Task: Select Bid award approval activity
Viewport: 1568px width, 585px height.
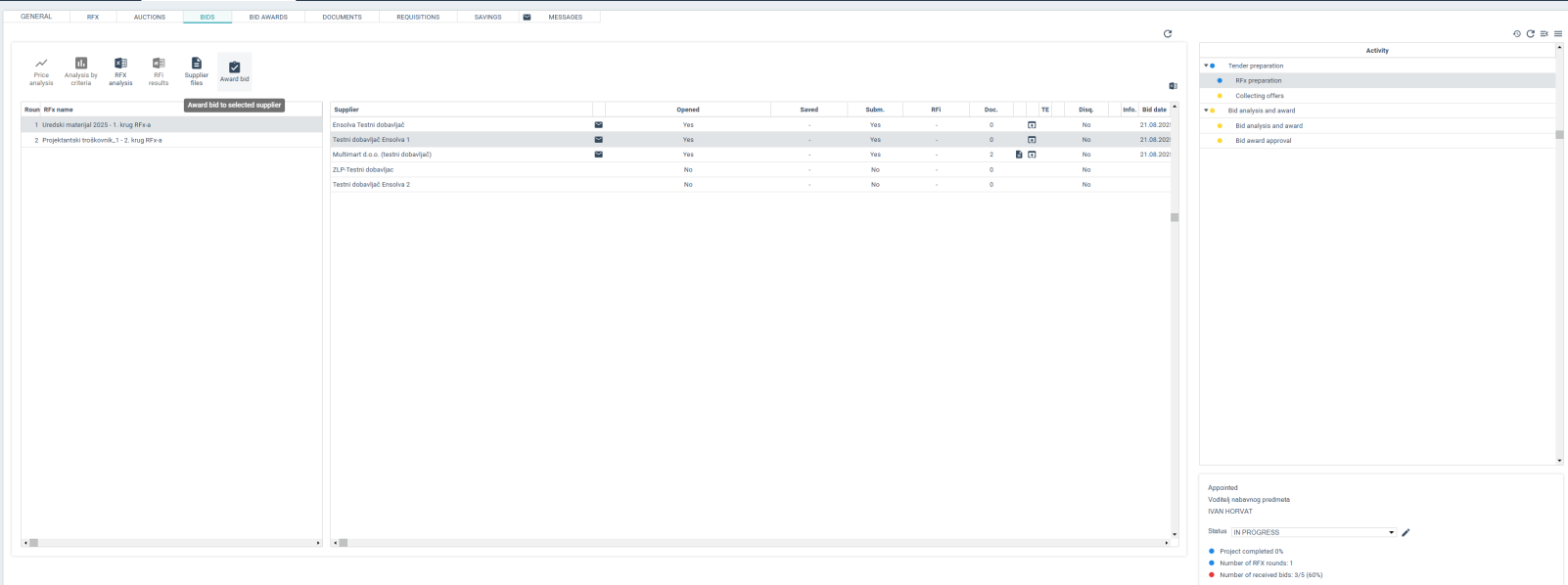Action: [x=1263, y=141]
